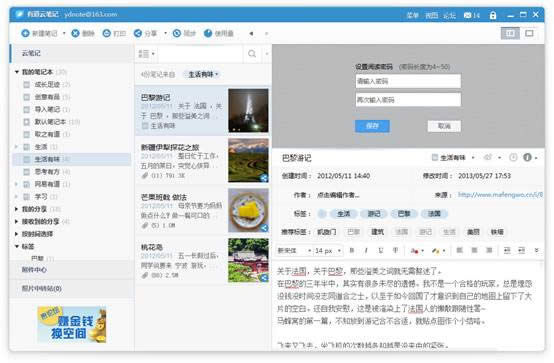The width and height of the screenshot is (554, 363).
Task: Expand the 接收到的分享 tree node
Action: (x=16, y=222)
